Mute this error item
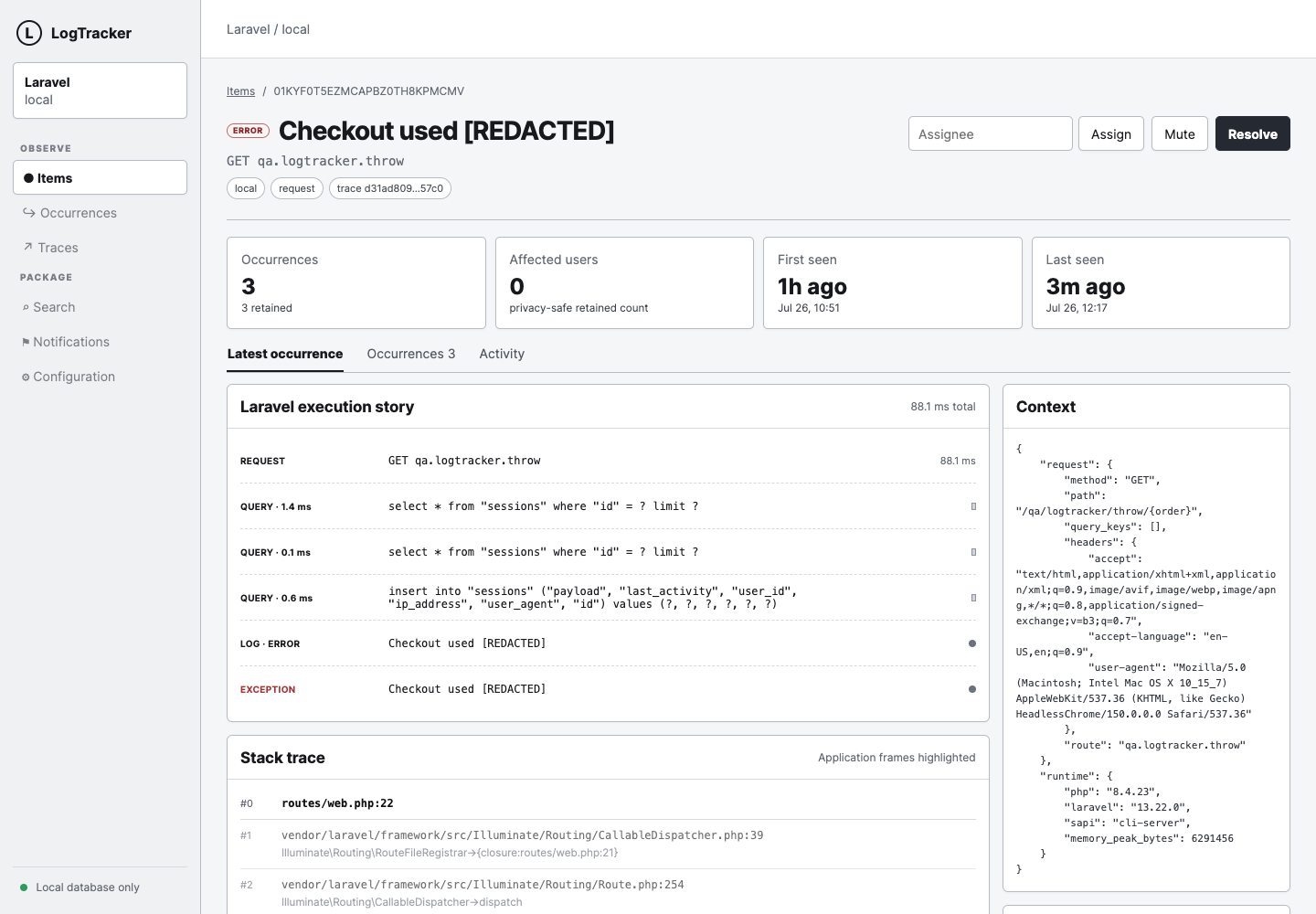 (x=1180, y=133)
